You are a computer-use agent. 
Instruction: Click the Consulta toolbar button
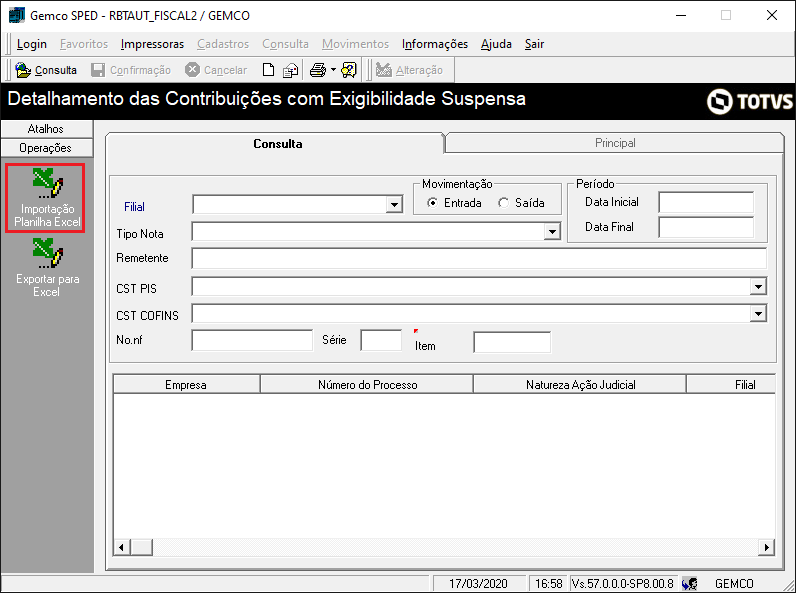click(x=46, y=70)
